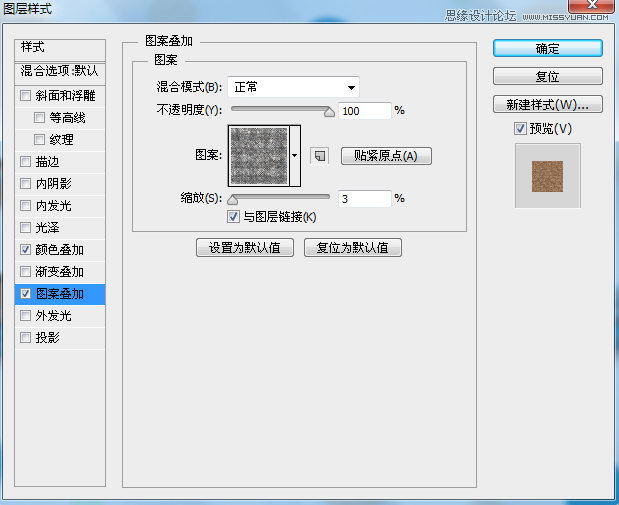Select the 纹理 sub-entry label

(62, 139)
